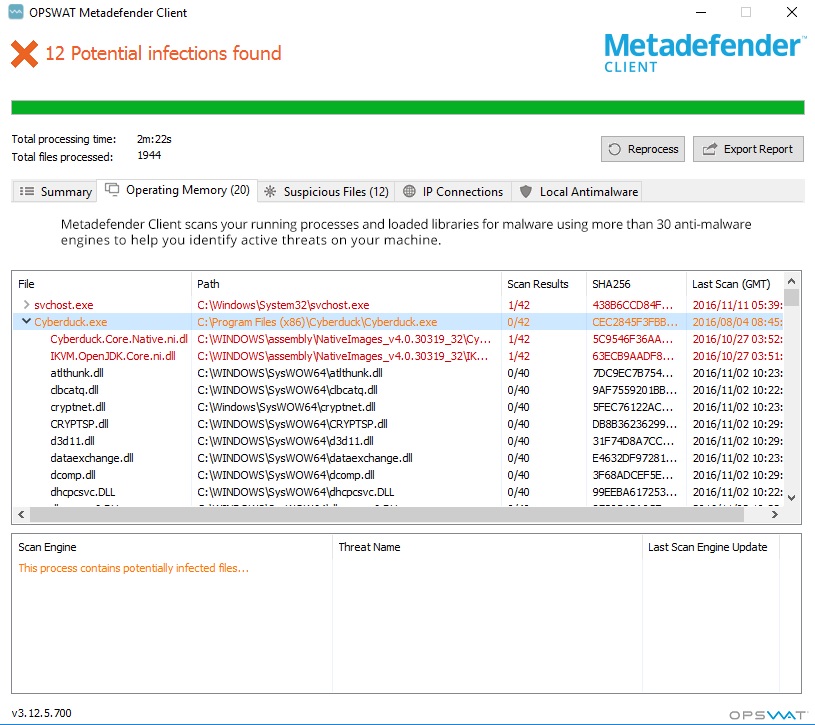The width and height of the screenshot is (815, 725).
Task: Open the IP Connections tab
Action: point(453,192)
